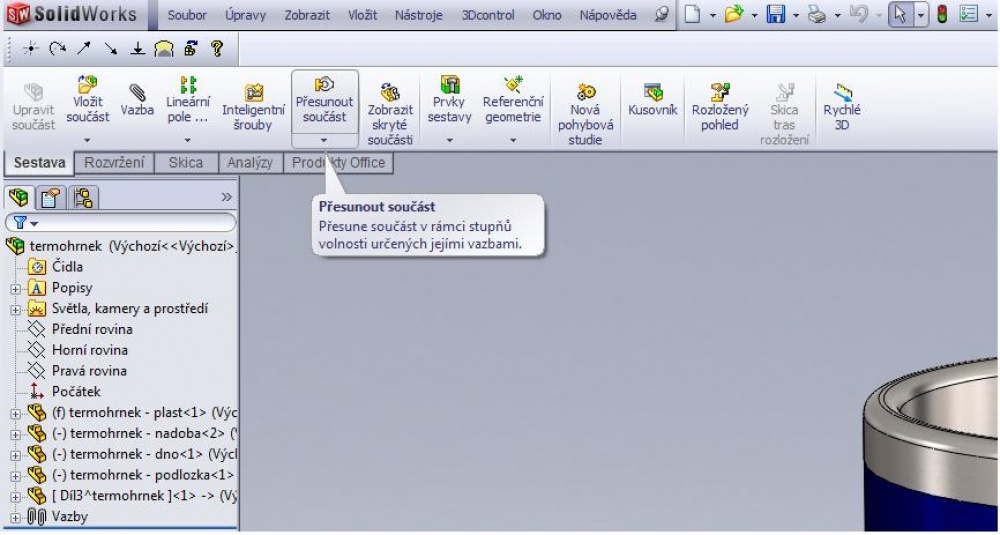Click the Save floppy disk icon
Image resolution: width=1000 pixels, height=535 pixels.
coord(776,14)
